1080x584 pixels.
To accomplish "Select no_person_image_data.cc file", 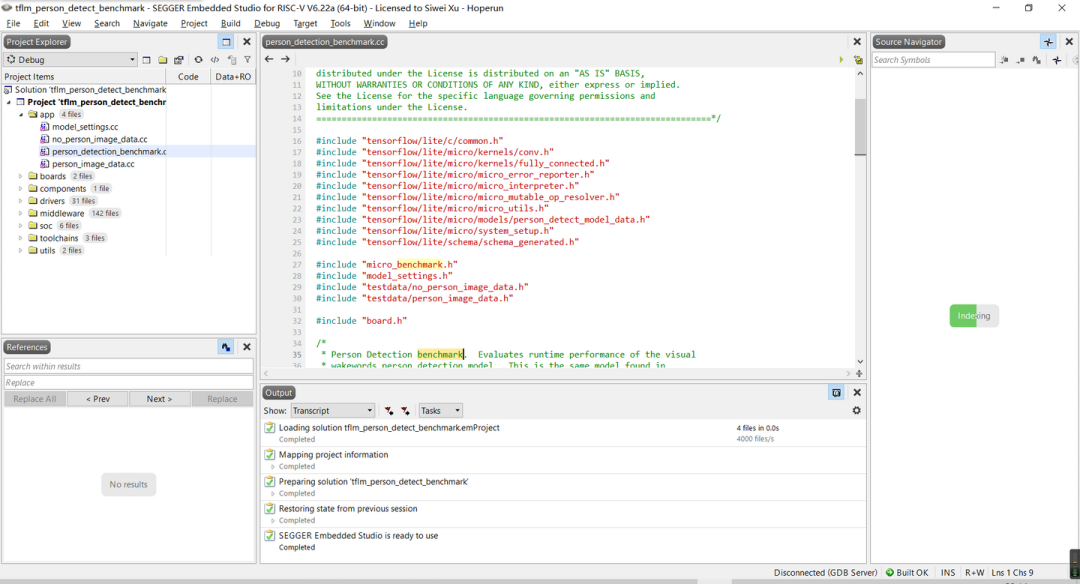I will [x=99, y=139].
